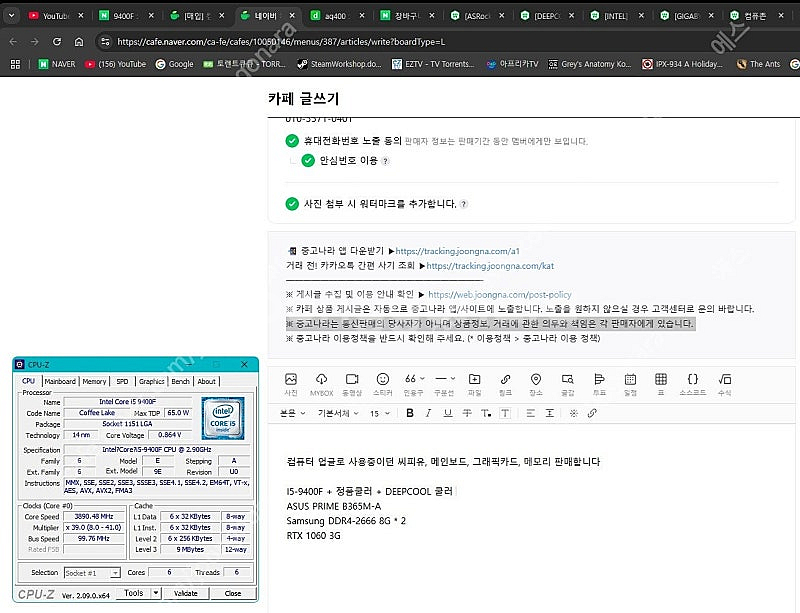Open the font size 15 dropdown
Image resolution: width=800 pixels, height=613 pixels.
point(380,413)
